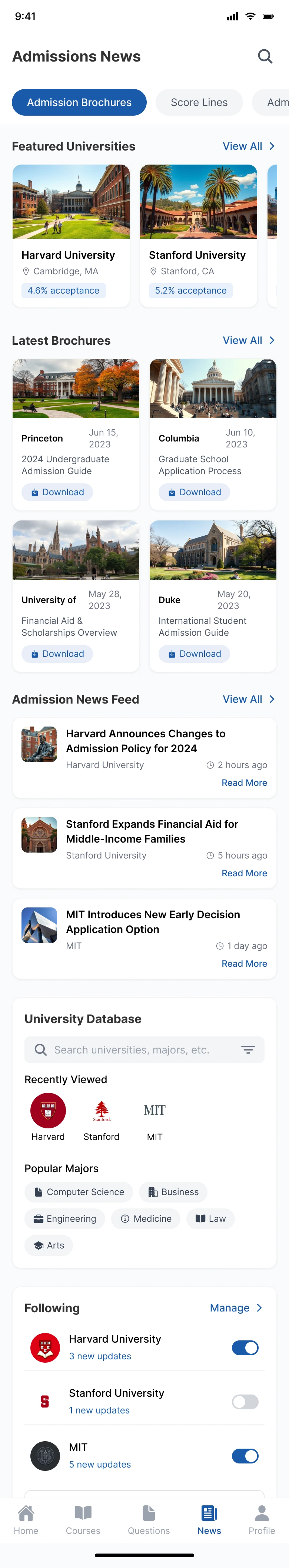Open the Home tab icon
Image resolution: width=289 pixels, height=1568 pixels.
(x=26, y=1513)
